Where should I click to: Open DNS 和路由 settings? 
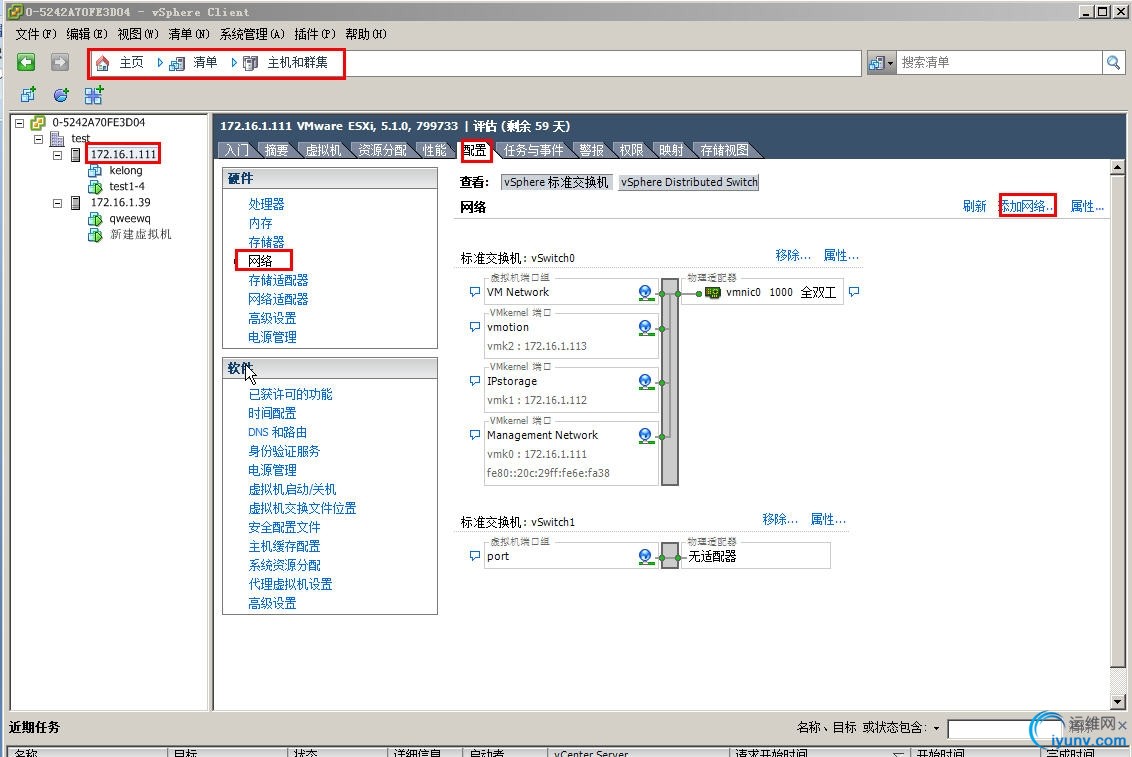pos(277,432)
